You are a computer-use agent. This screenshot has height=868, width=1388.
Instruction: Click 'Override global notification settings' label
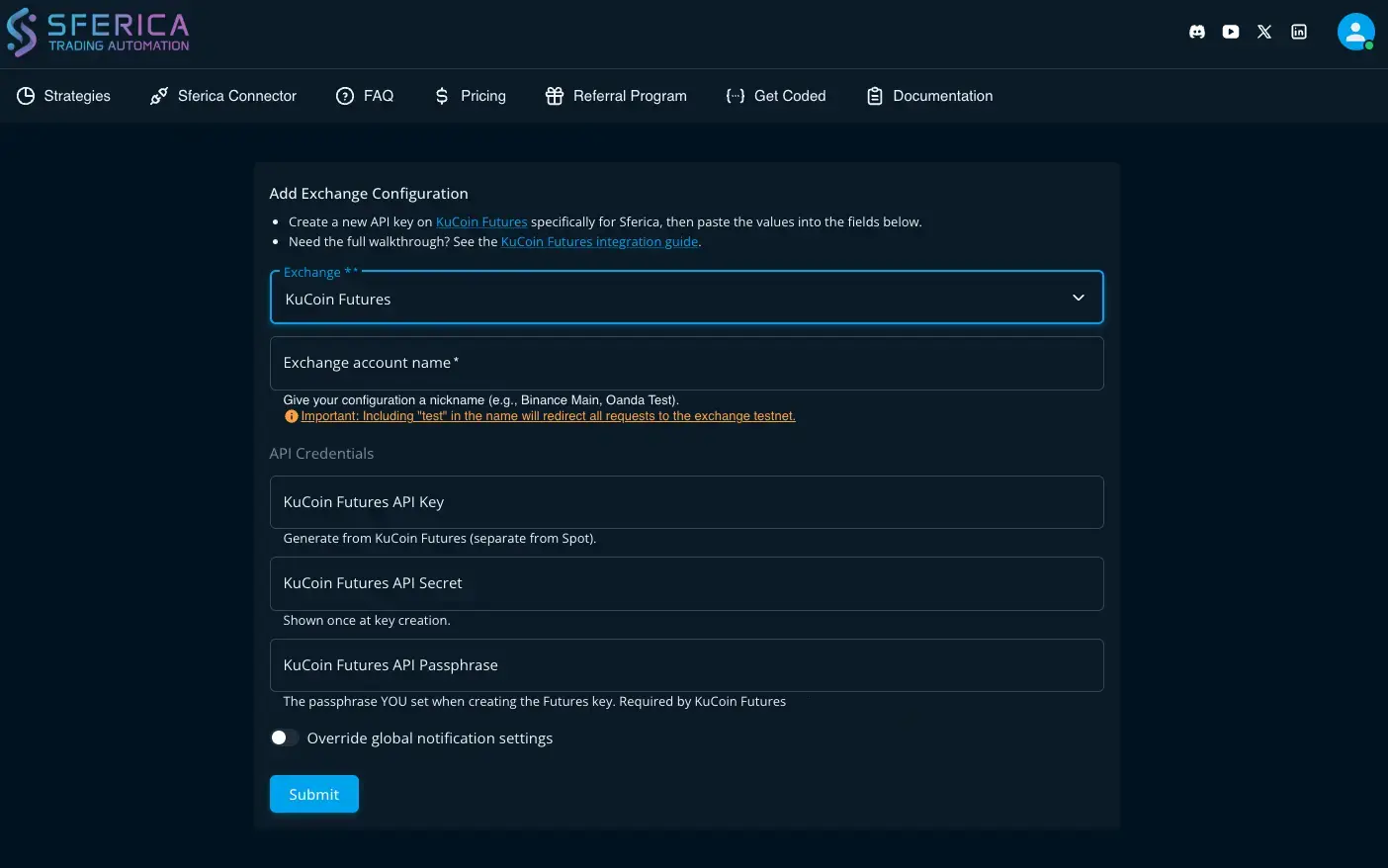pyautogui.click(x=430, y=738)
